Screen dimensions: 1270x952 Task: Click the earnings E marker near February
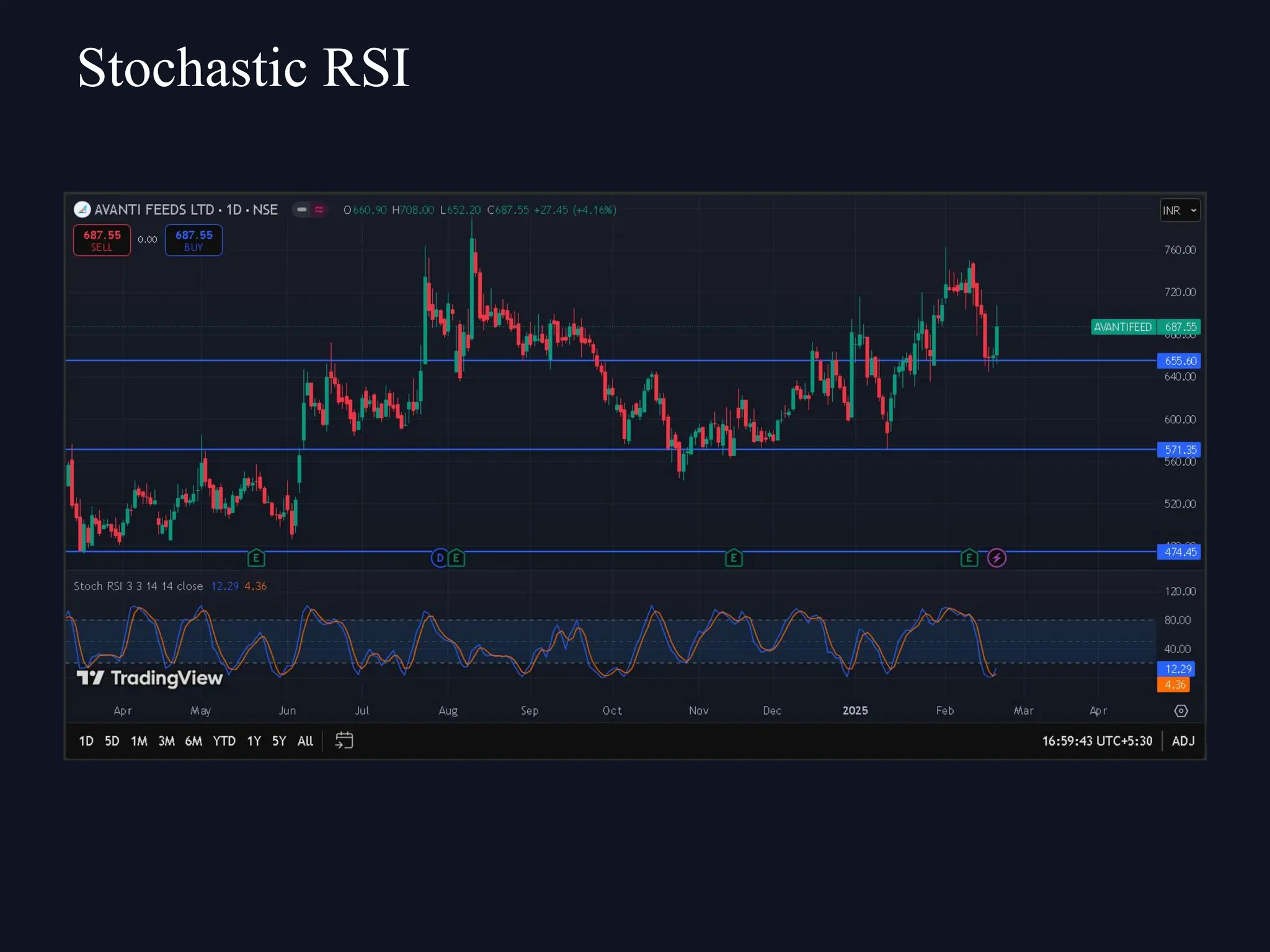pos(969,558)
